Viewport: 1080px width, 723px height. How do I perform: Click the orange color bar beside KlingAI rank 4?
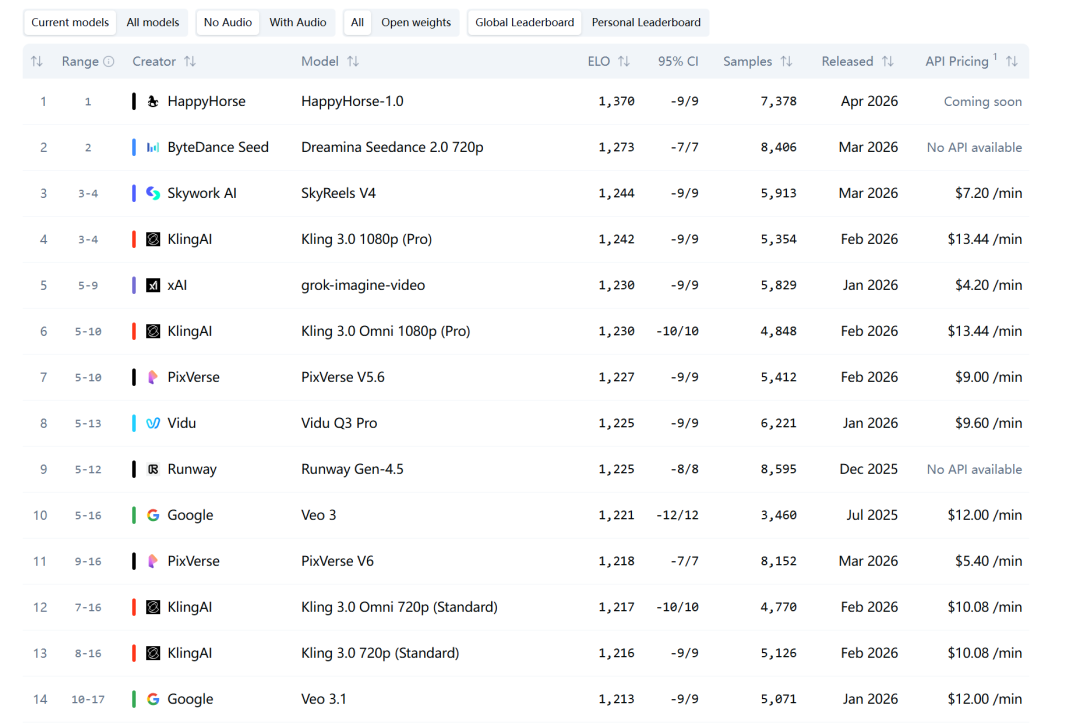point(134,239)
